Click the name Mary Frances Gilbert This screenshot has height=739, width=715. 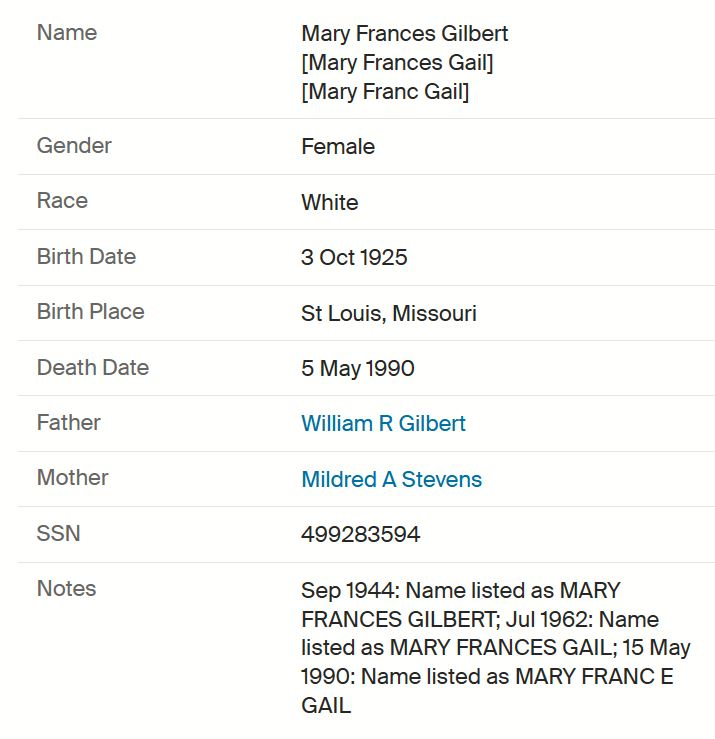point(404,34)
